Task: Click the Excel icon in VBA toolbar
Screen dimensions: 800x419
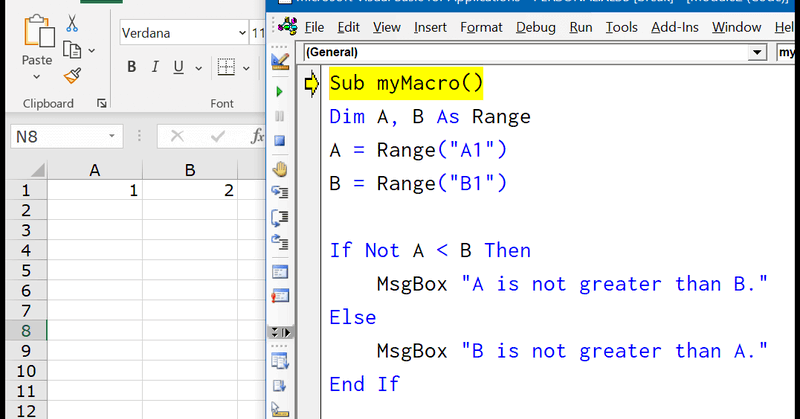Action: 288,26
